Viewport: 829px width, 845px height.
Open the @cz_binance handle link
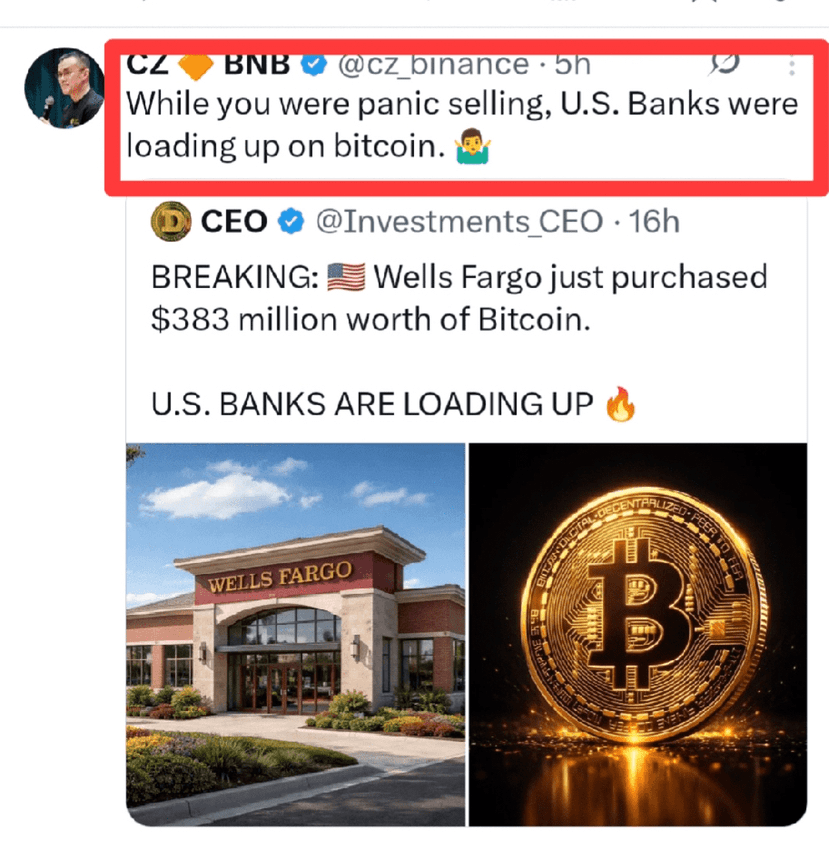(433, 65)
